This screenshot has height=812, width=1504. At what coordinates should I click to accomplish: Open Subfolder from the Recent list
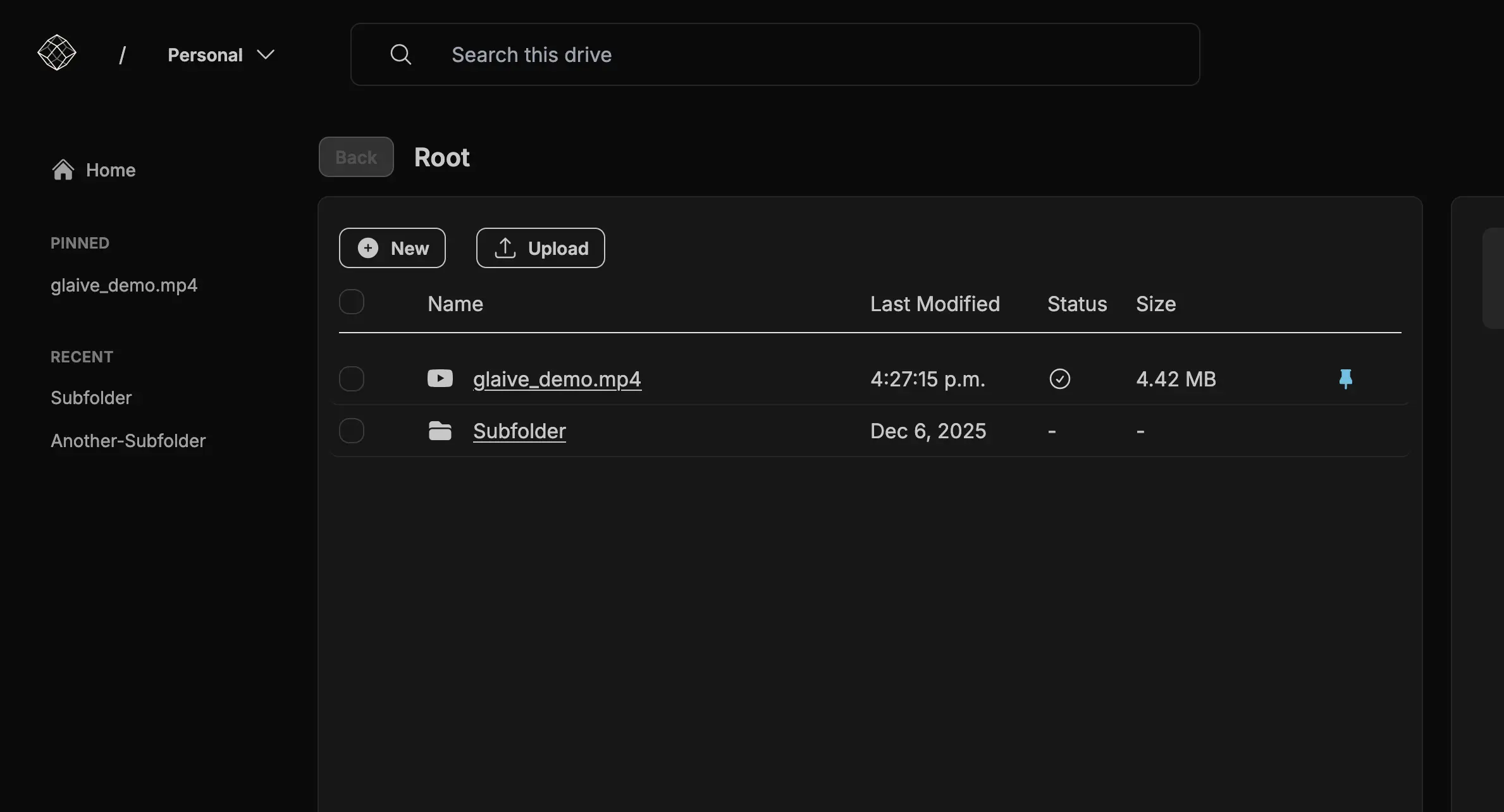[91, 398]
